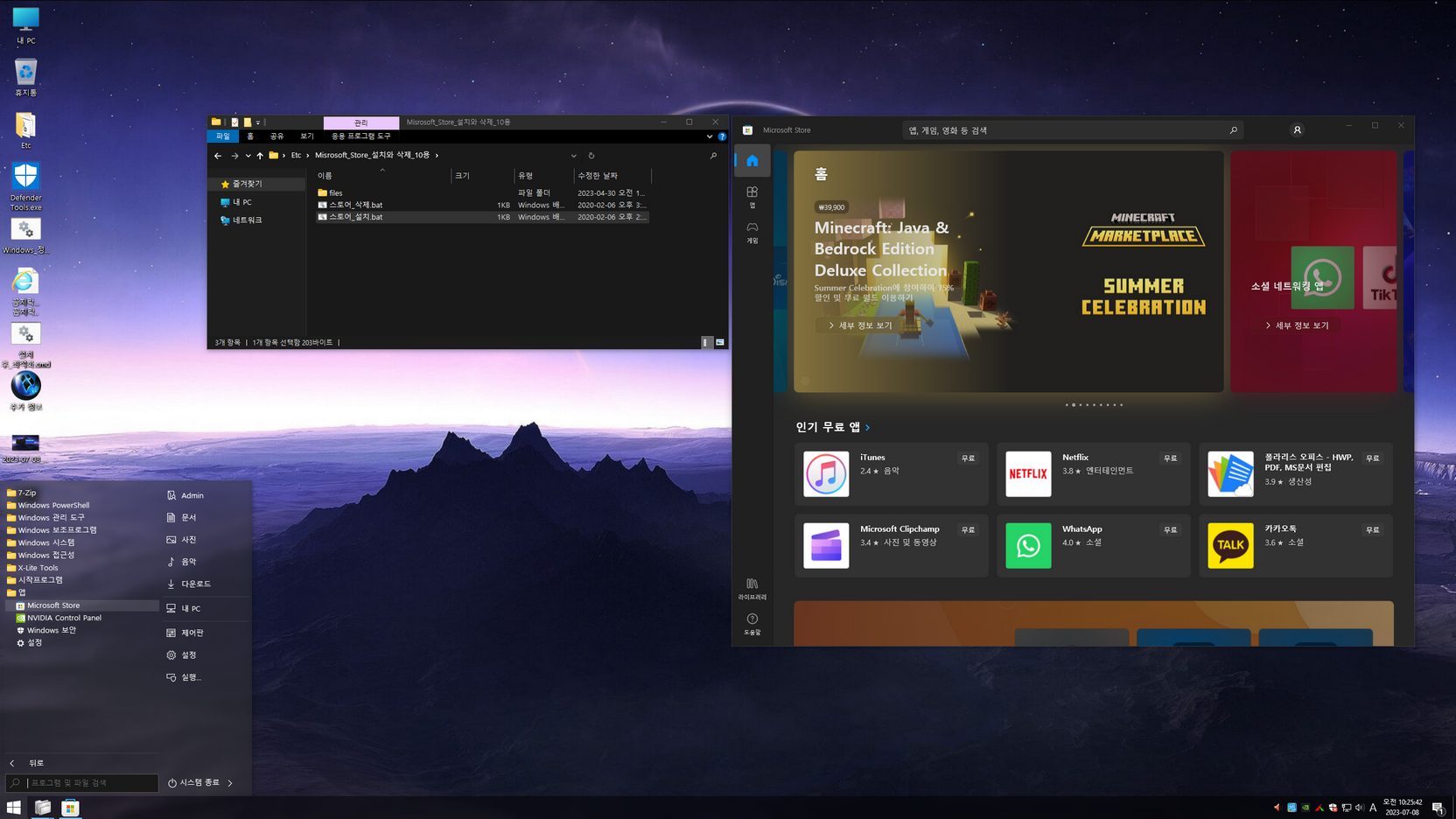Image resolution: width=1456 pixels, height=819 pixels.
Task: Click the Refresh icon in File Explorer address bar
Action: coord(591,156)
